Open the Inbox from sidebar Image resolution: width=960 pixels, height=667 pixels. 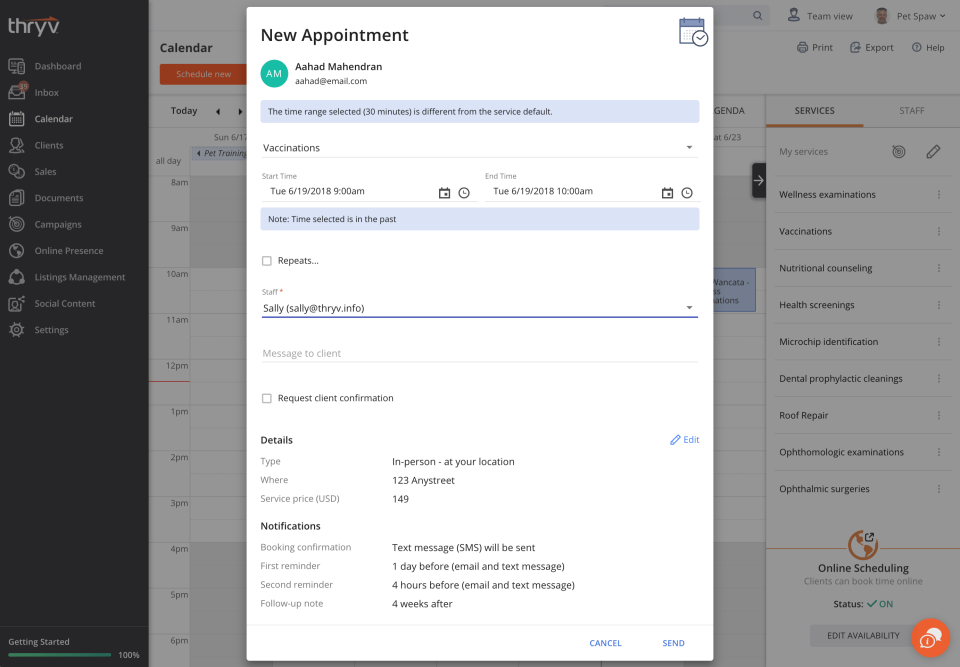click(46, 93)
